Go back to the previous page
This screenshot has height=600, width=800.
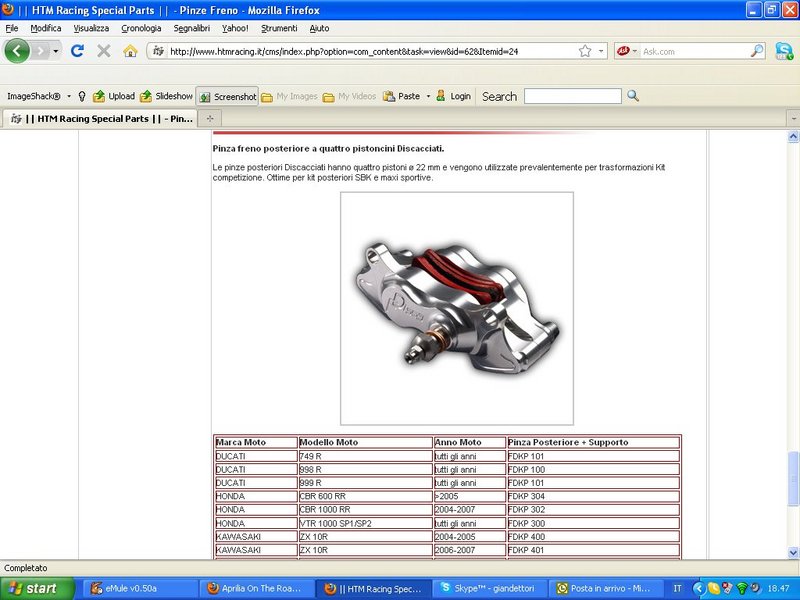tap(17, 51)
